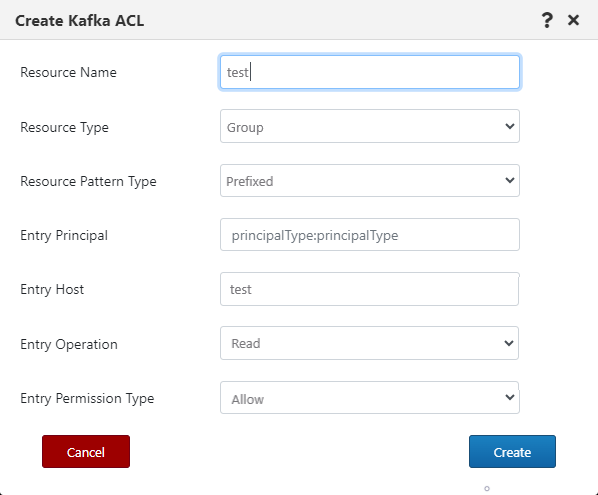Expand the Entry Permission Type dropdown
The image size is (598, 495).
[x=370, y=398]
